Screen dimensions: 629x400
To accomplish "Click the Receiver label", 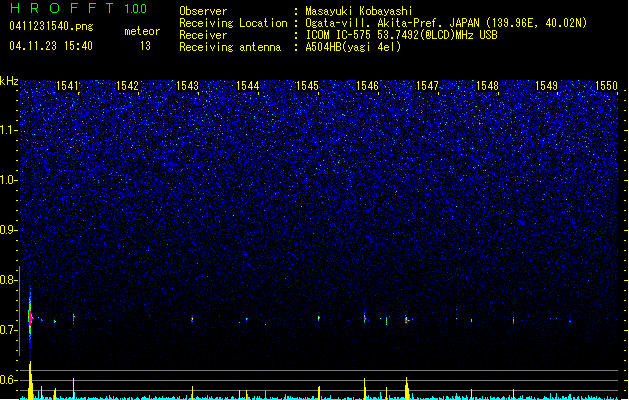I will coord(203,35).
